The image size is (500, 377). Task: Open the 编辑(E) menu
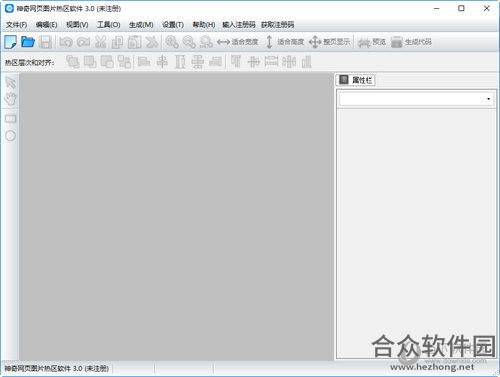46,25
